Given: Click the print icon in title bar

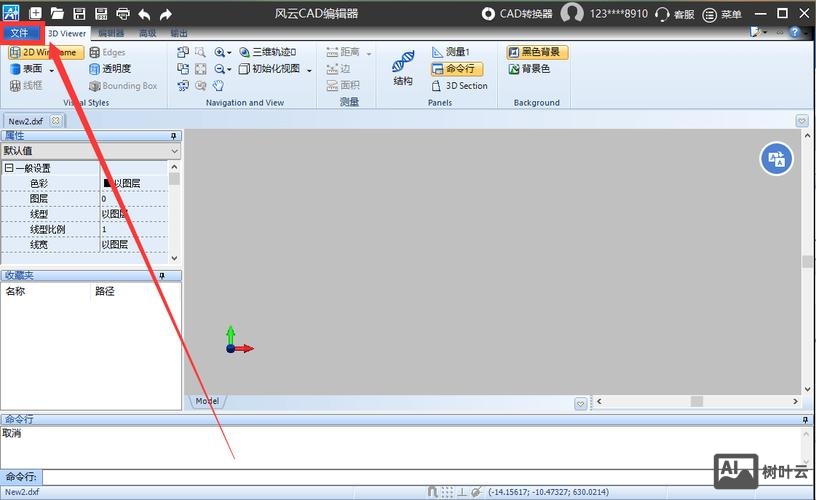Looking at the screenshot, I should click(x=123, y=14).
